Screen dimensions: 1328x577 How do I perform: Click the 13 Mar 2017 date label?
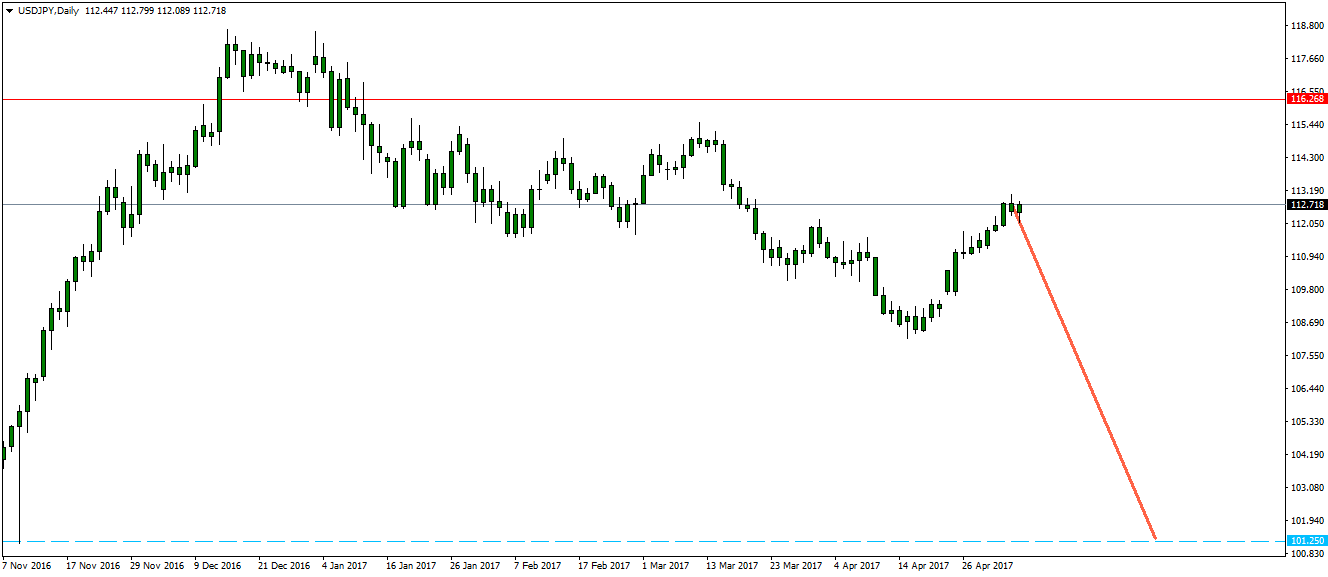pyautogui.click(x=731, y=566)
